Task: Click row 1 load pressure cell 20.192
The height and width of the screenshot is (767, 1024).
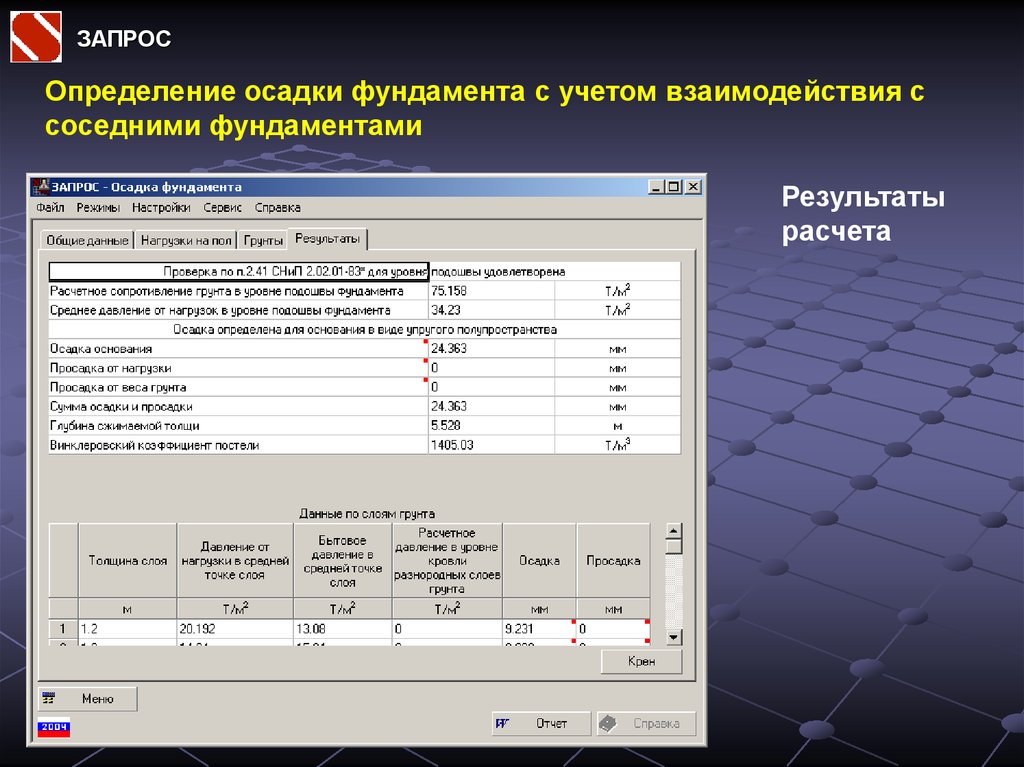Action: tap(235, 628)
